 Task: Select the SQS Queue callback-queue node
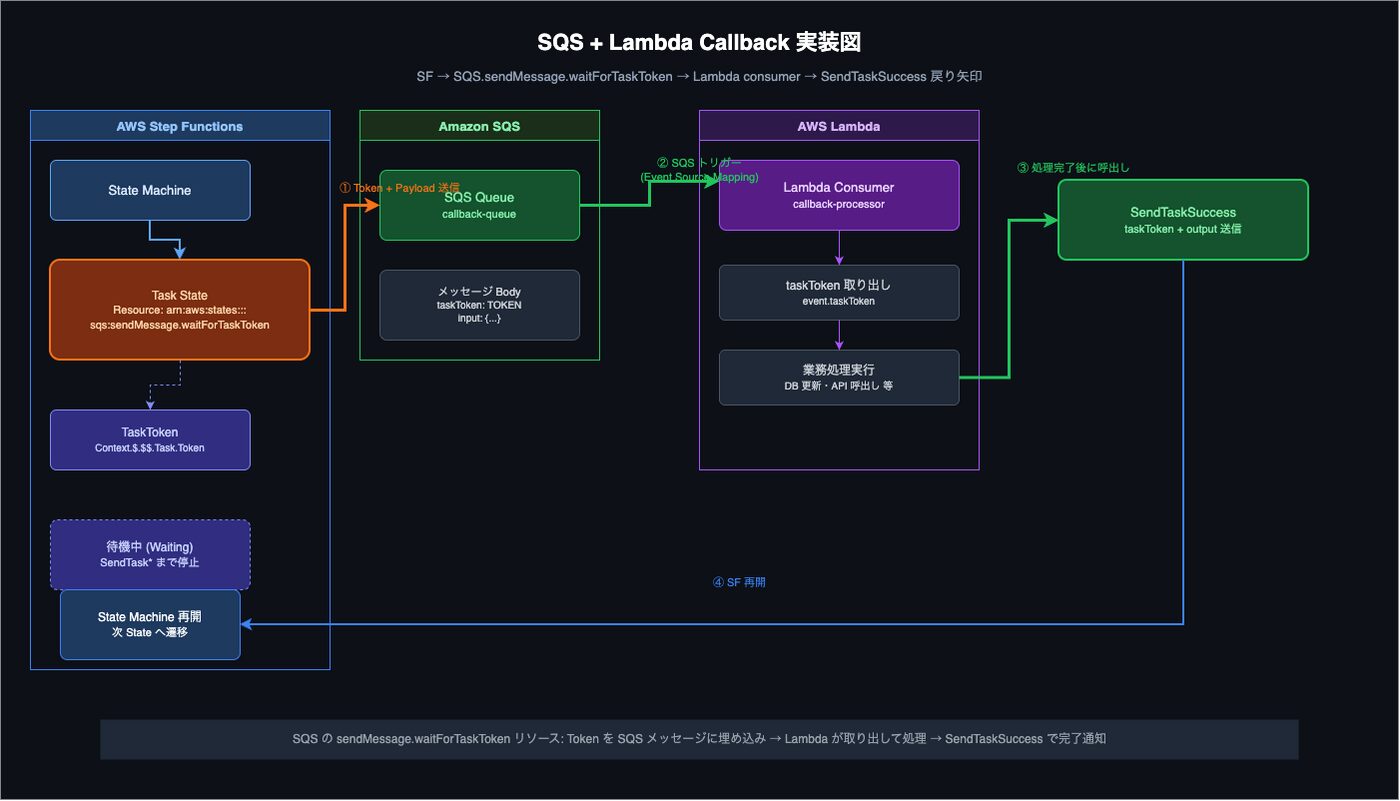479,205
